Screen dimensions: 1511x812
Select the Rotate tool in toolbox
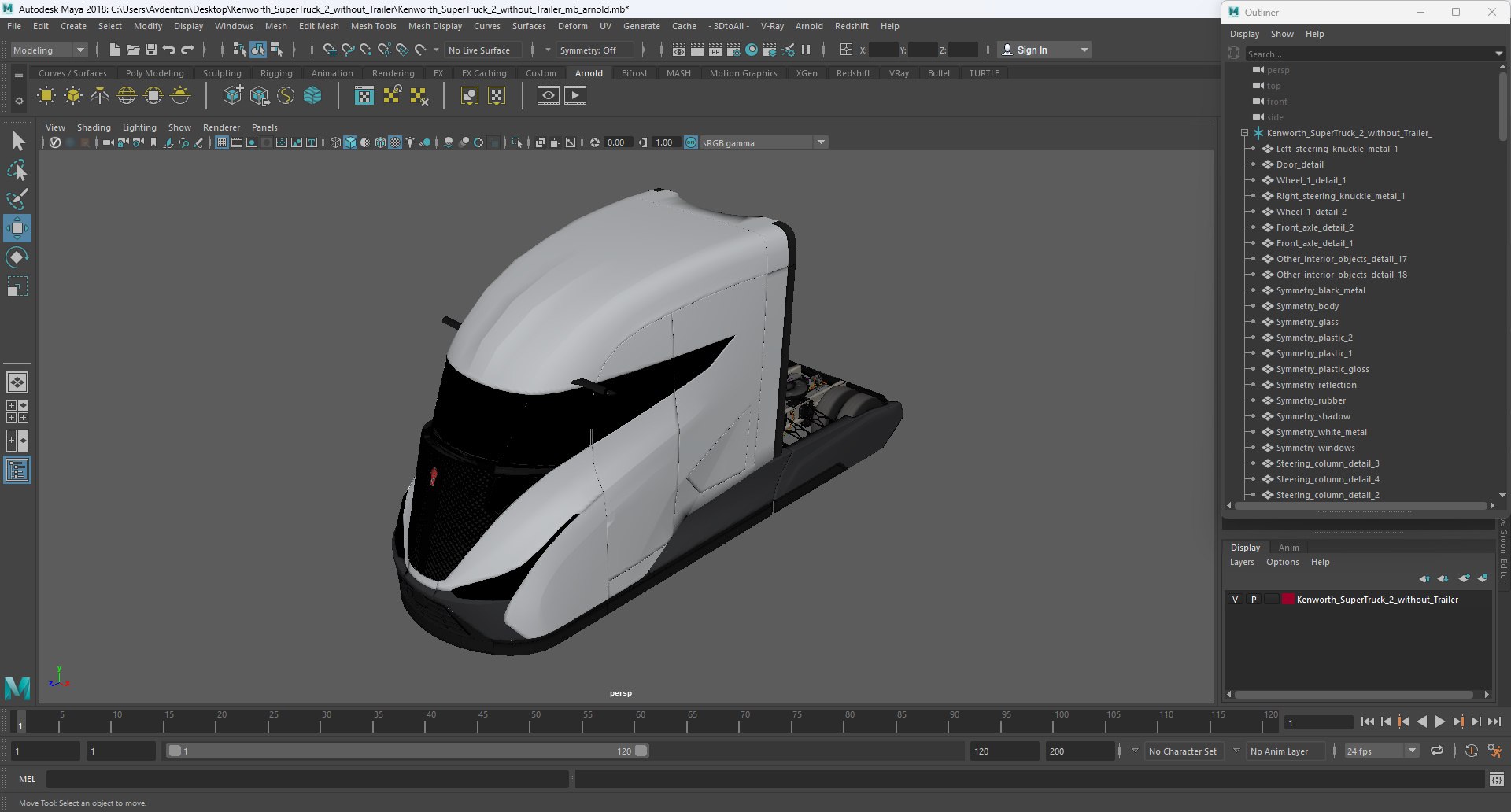click(17, 257)
